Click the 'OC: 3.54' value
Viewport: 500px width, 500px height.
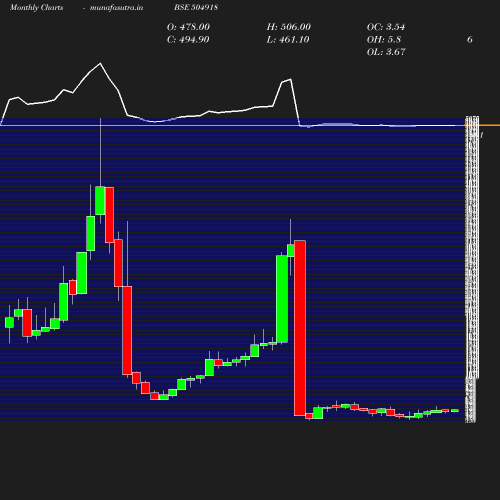(386, 27)
